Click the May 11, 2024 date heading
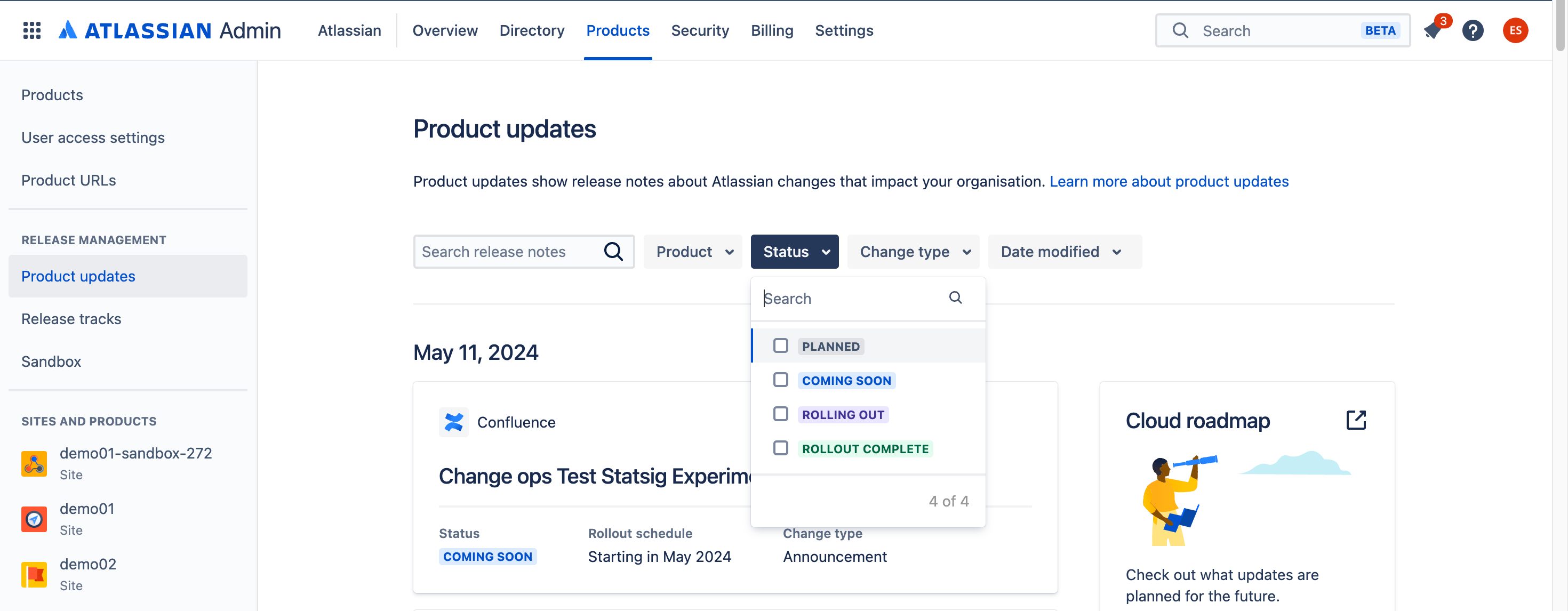 click(x=475, y=352)
